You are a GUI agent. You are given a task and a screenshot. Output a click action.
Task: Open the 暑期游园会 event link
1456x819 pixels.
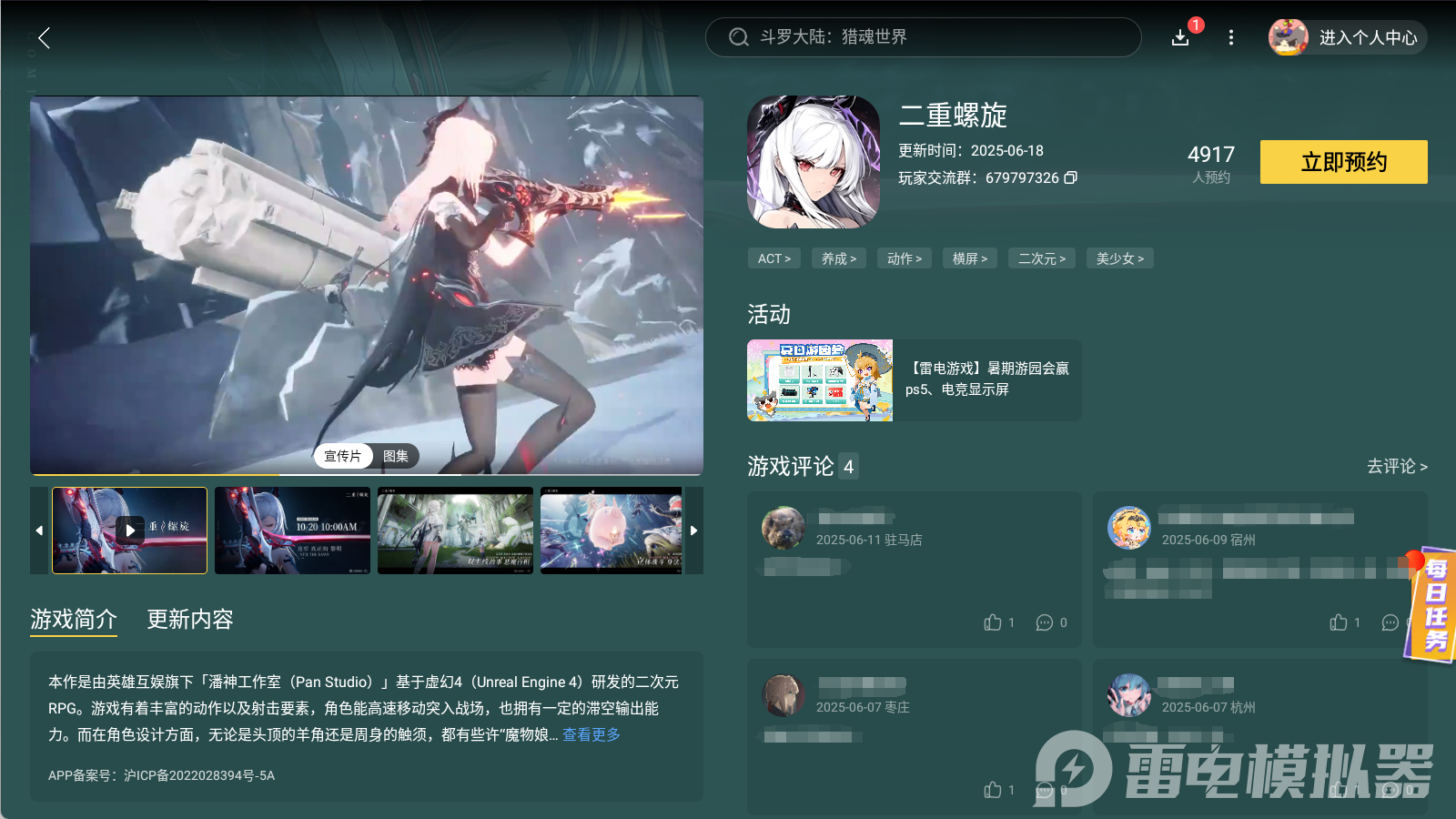[987, 379]
